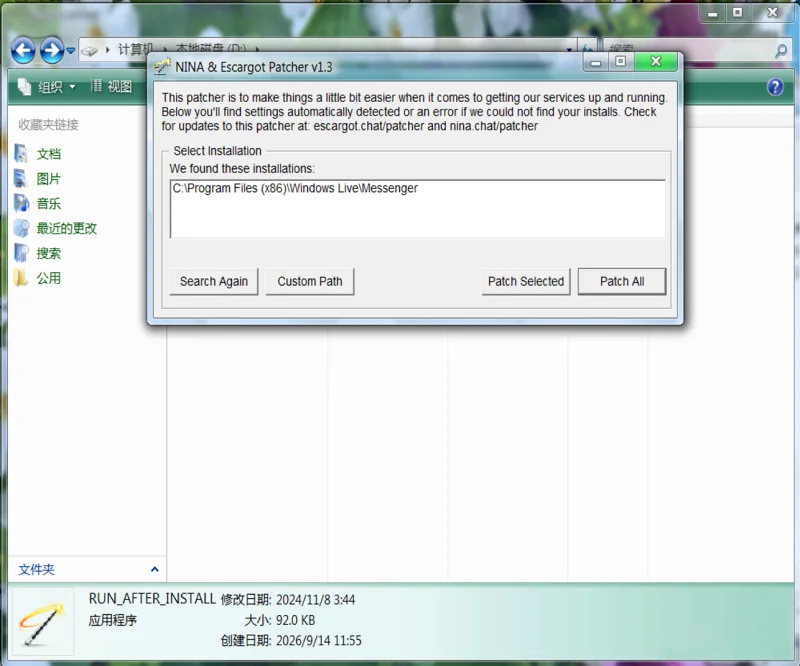Go forward in Explorer window
Viewport: 800px width, 666px height.
tap(52, 50)
